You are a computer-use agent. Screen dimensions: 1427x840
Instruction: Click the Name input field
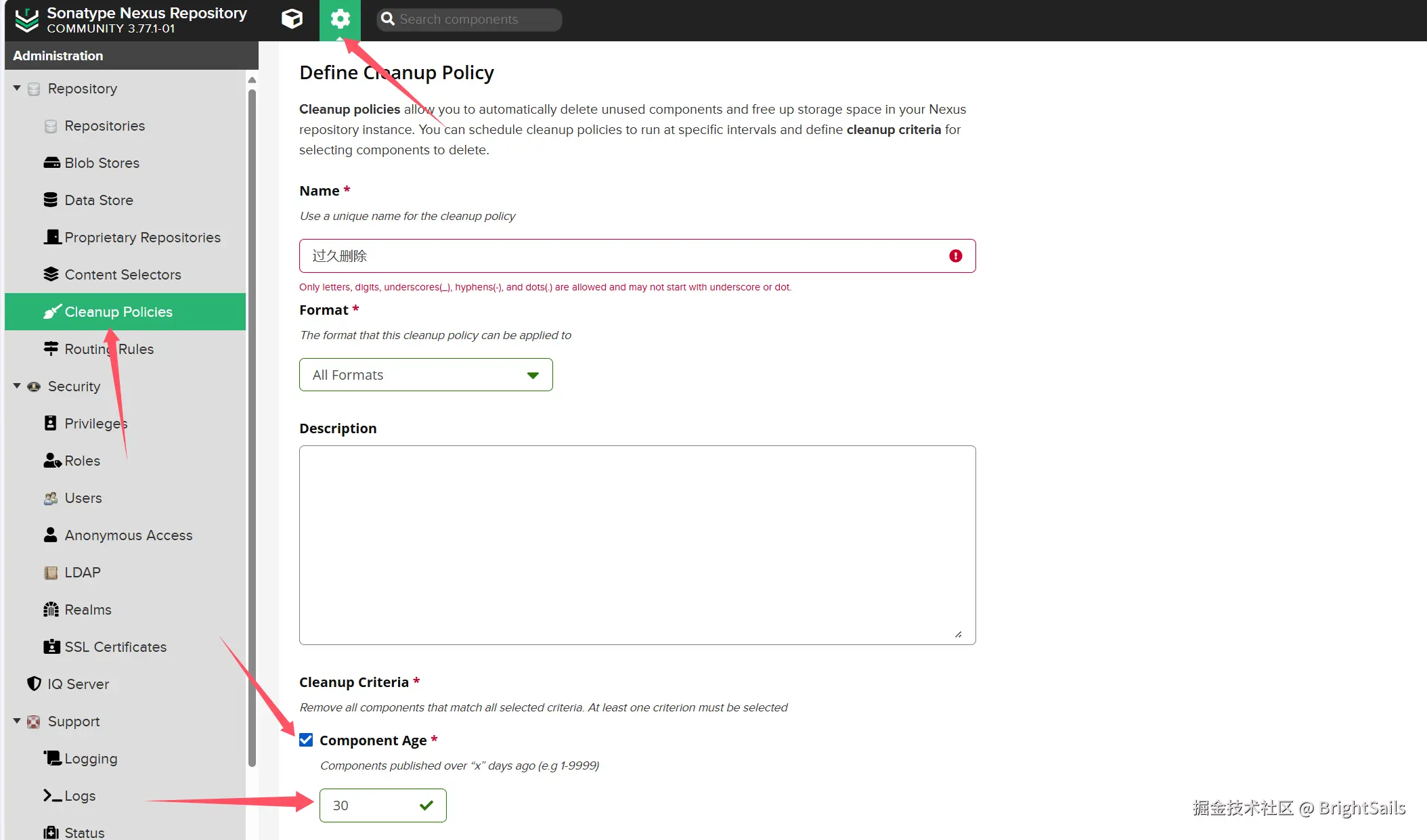637,256
